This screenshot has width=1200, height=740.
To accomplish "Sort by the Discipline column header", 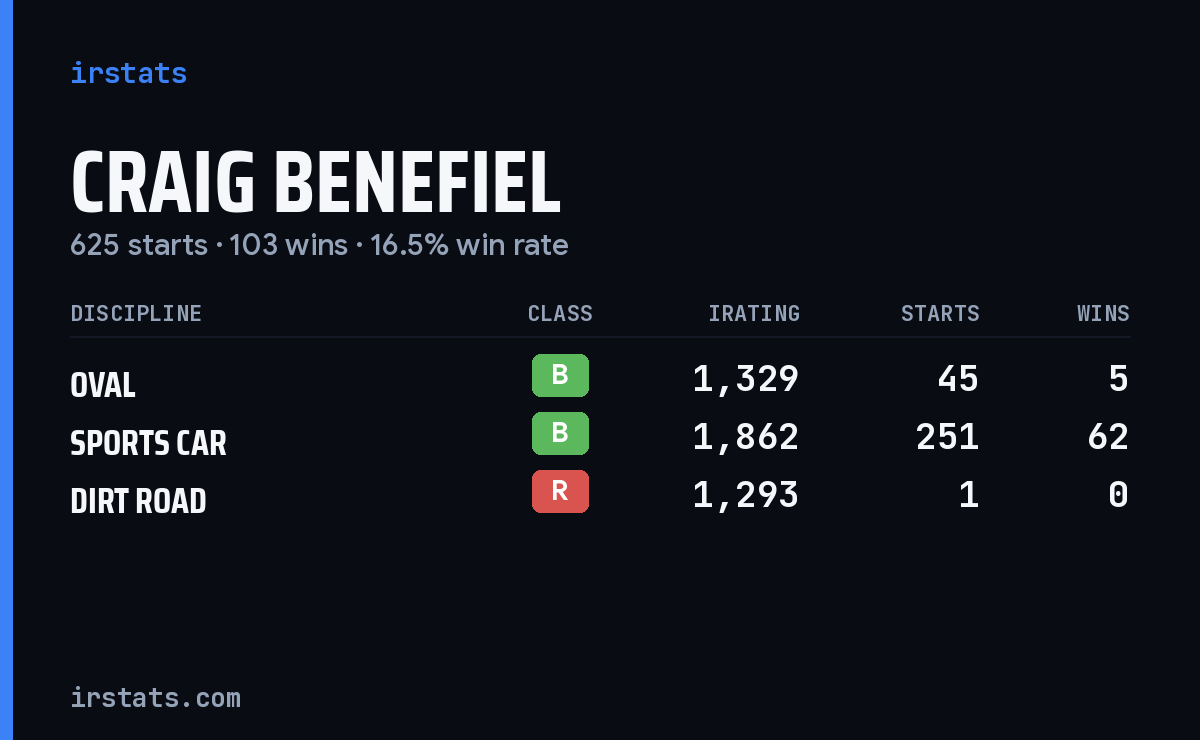I will coord(136,313).
